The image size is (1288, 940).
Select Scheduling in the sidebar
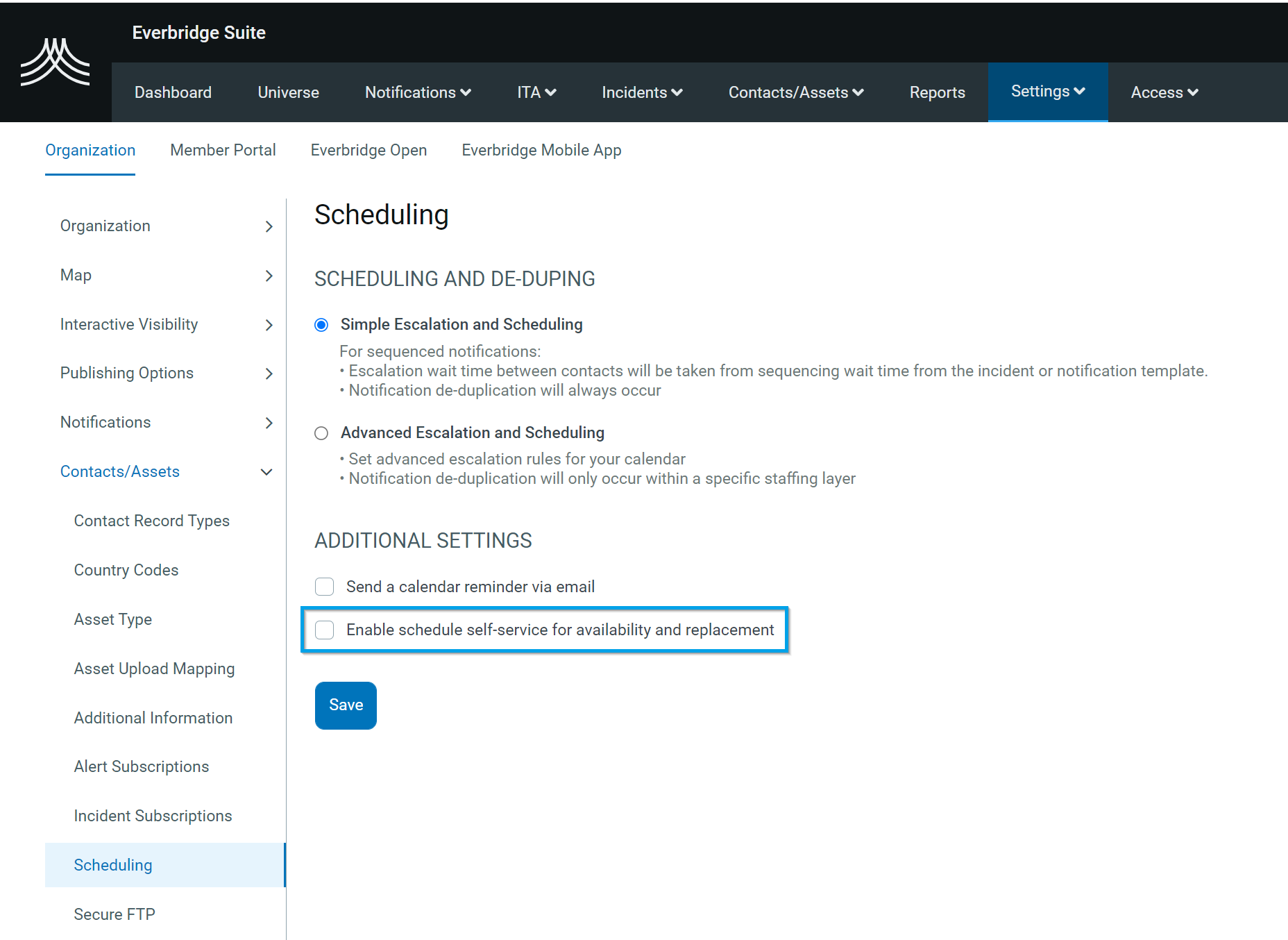(165, 865)
